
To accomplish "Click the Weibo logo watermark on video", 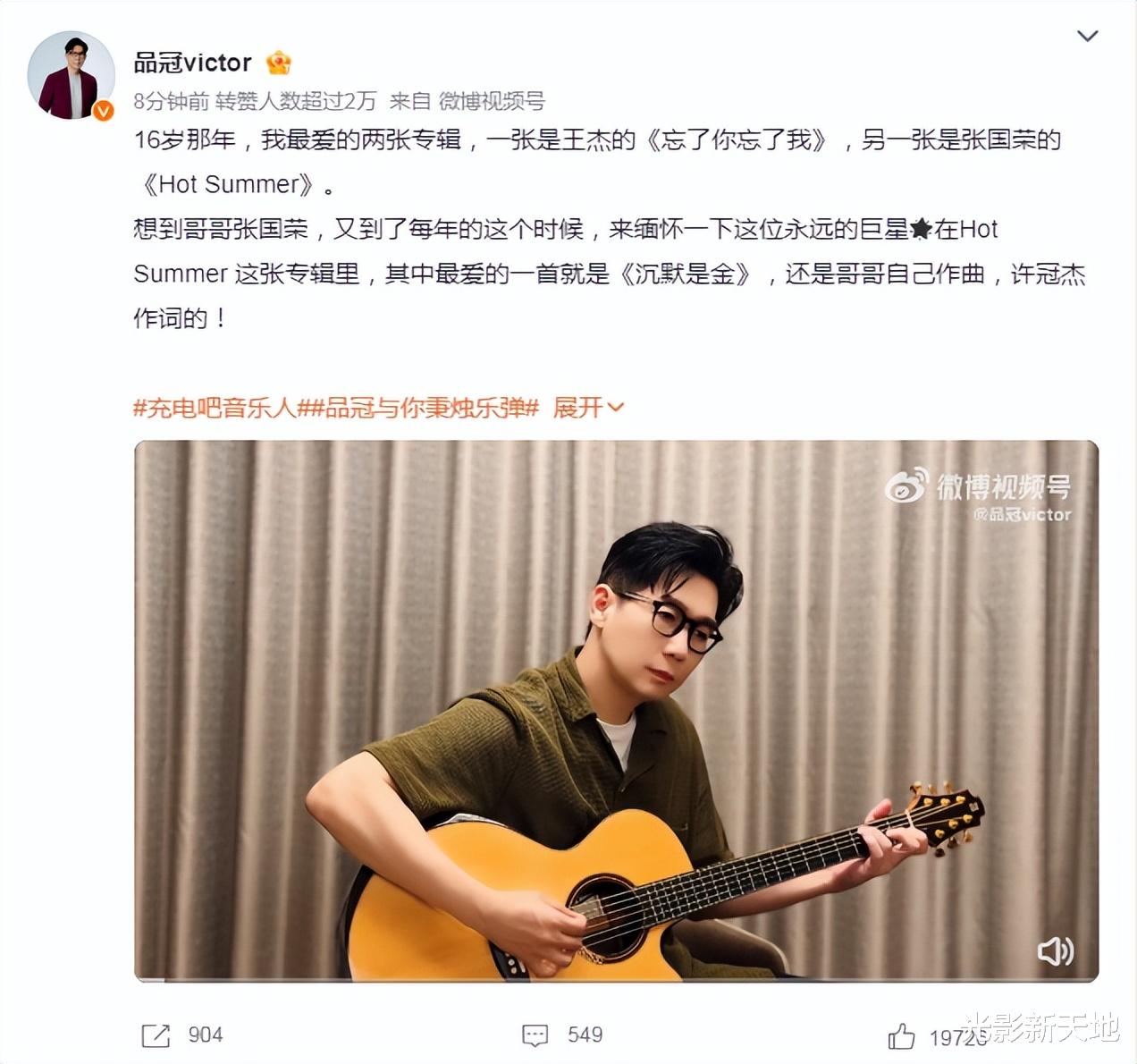I will coord(905,486).
